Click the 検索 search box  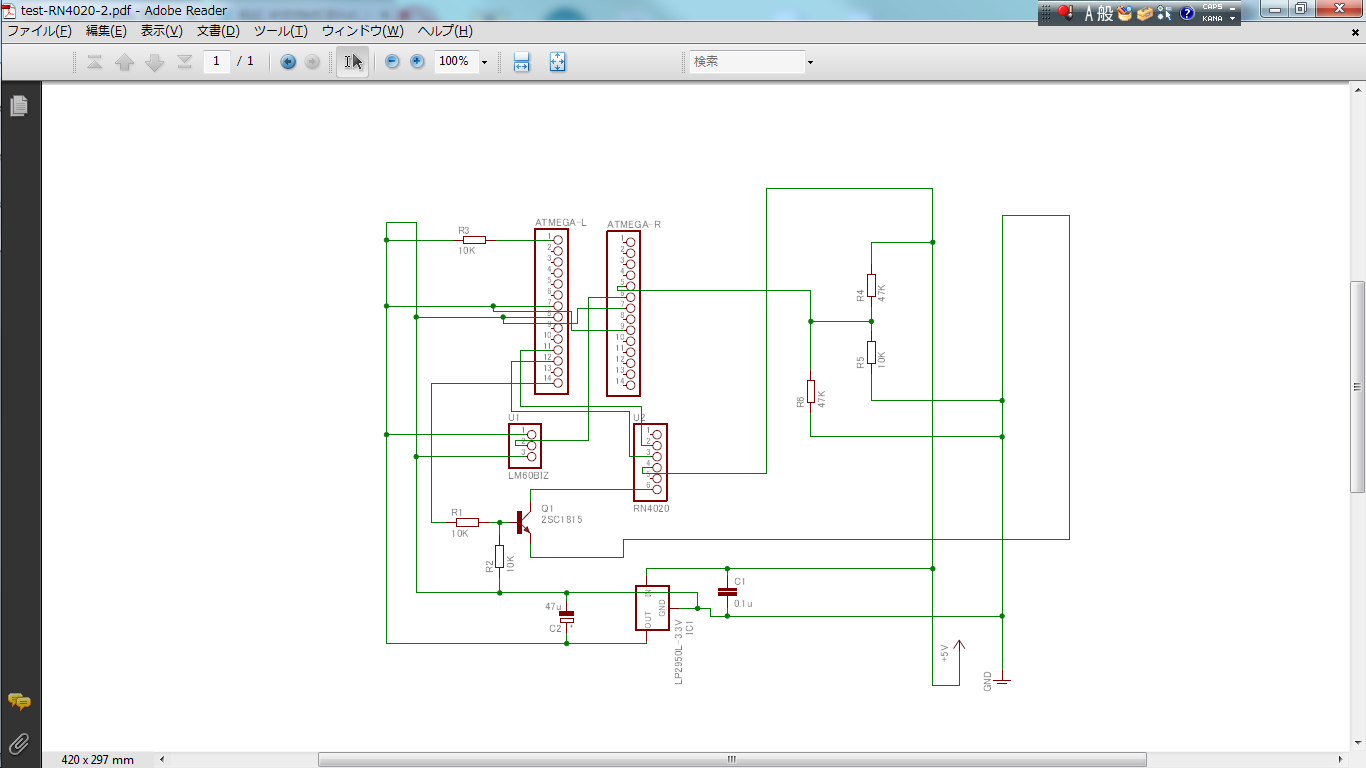tap(747, 62)
